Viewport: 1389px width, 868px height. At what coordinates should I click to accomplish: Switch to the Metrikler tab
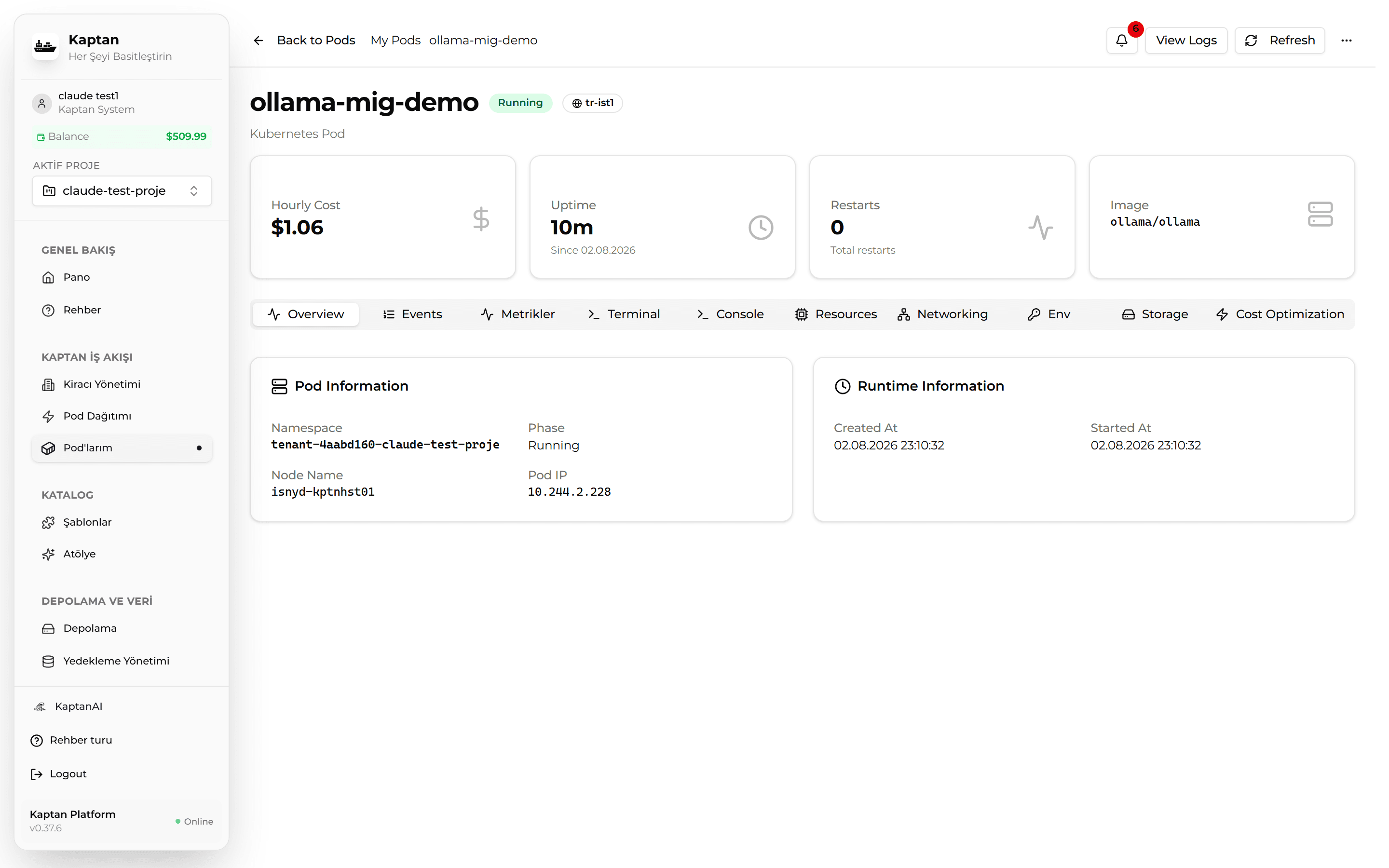(517, 314)
